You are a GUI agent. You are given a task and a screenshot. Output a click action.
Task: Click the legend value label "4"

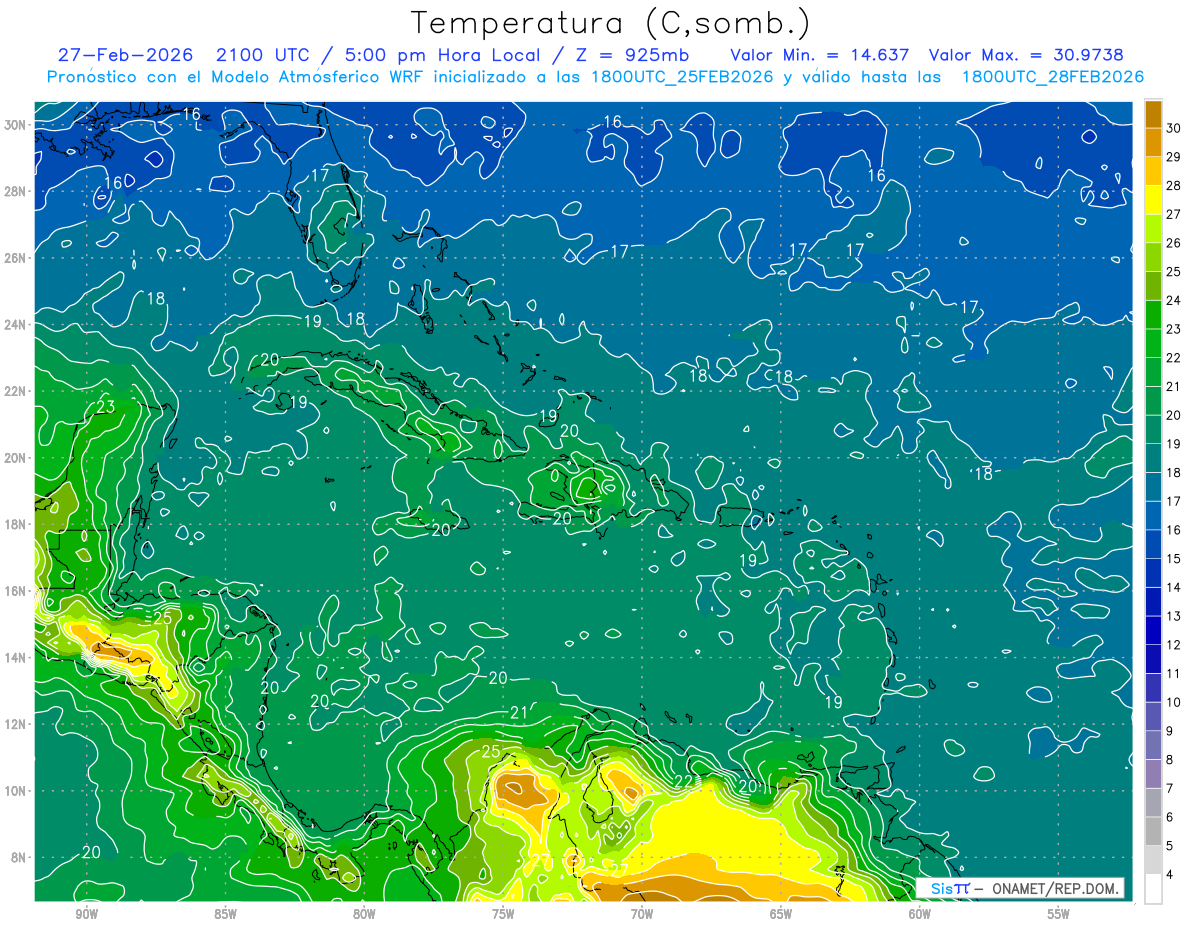click(1171, 875)
